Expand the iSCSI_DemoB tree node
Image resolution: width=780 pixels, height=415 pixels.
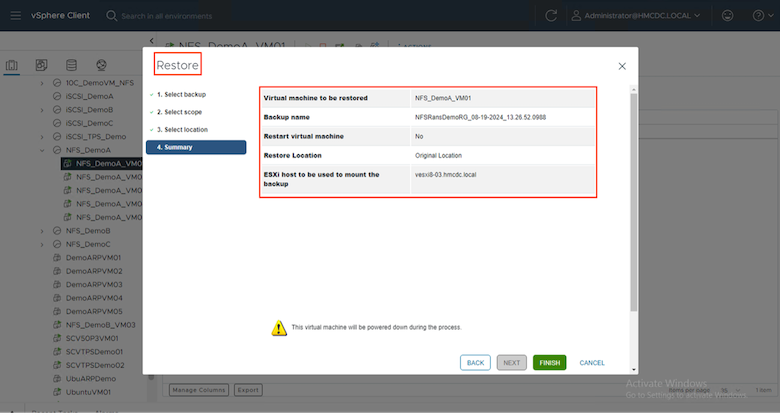[x=42, y=110]
